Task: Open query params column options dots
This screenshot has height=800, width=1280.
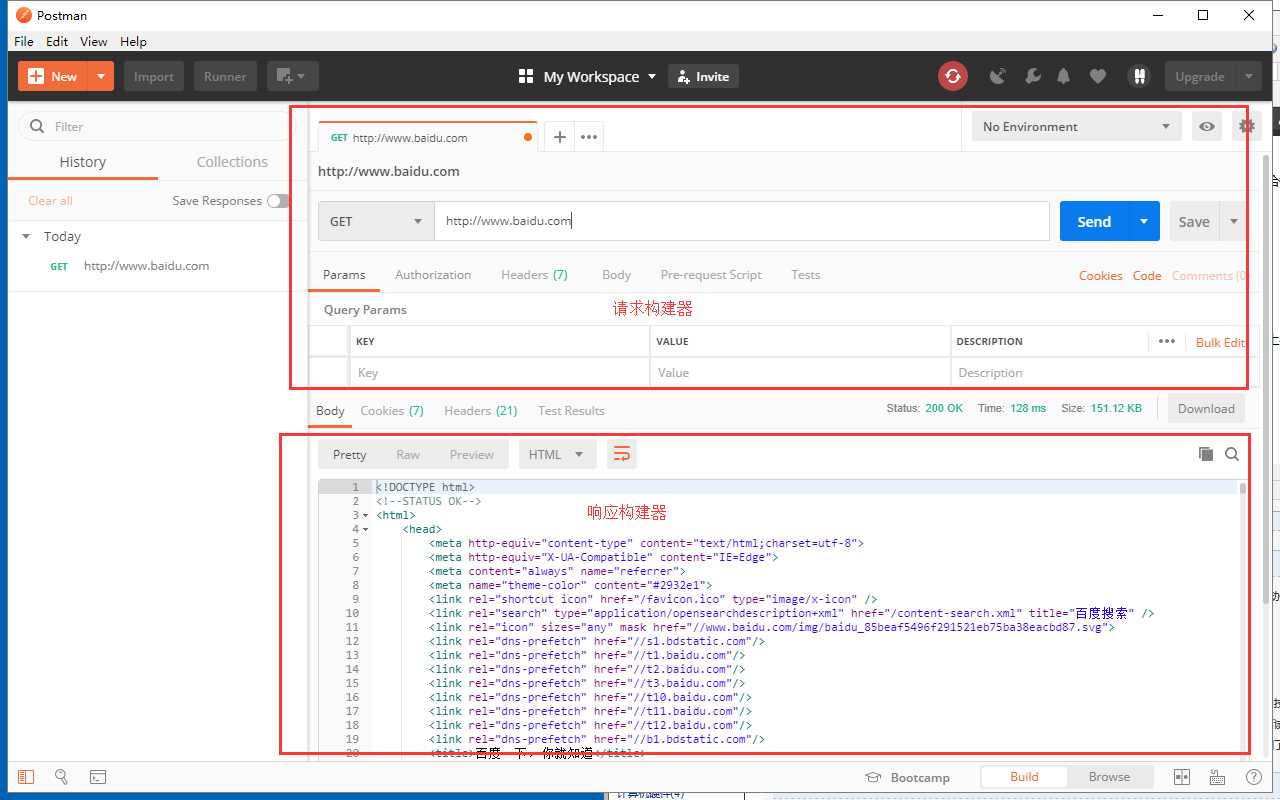Action: click(1166, 341)
